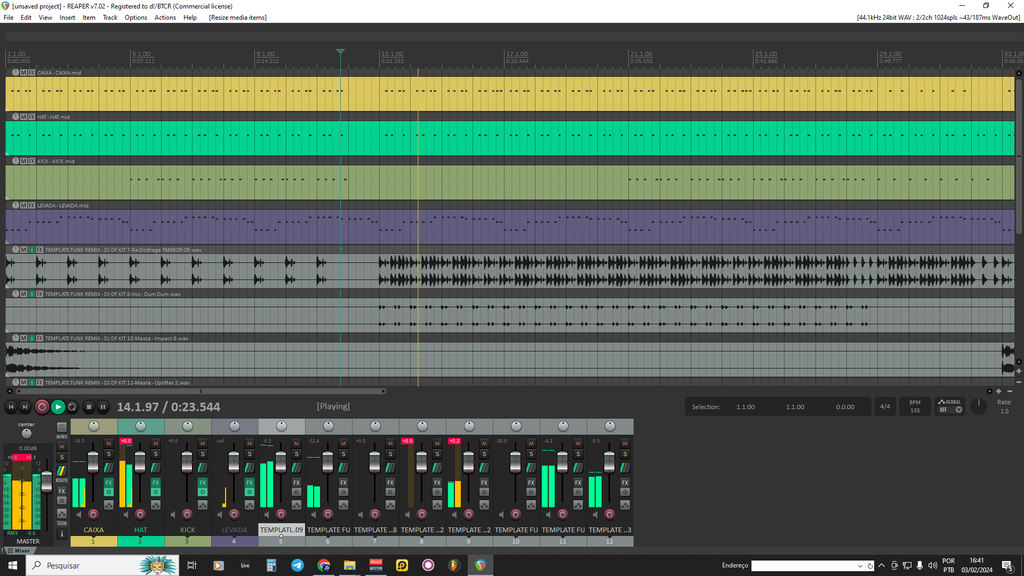1024x576 pixels.
Task: Open Chrome from the taskbar
Action: pyautogui.click(x=323, y=566)
